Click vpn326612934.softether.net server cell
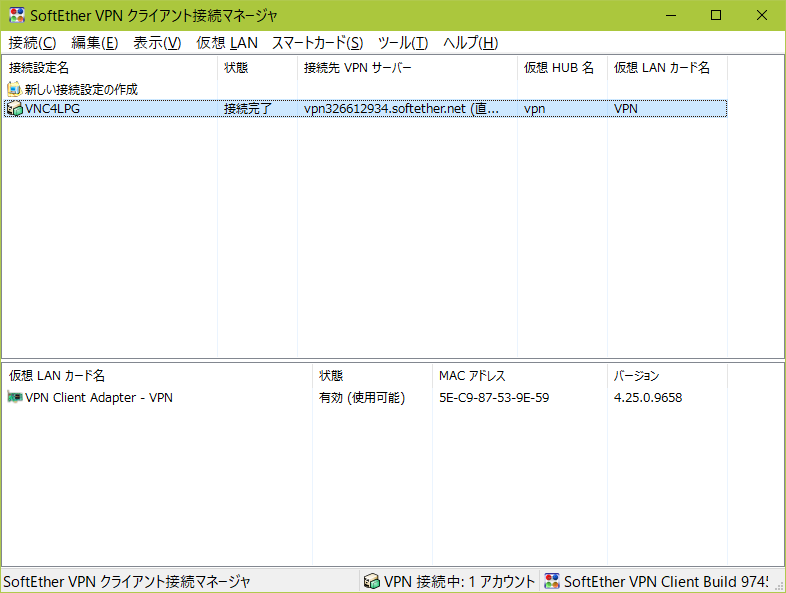 click(401, 108)
